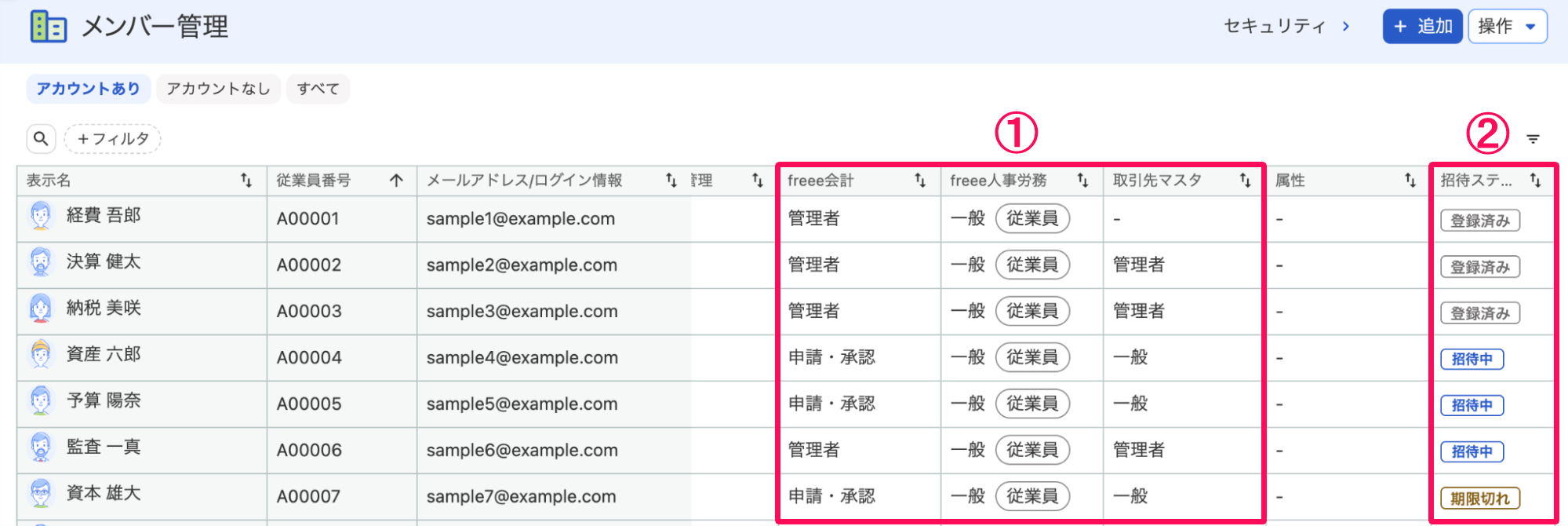This screenshot has width=1568, height=526.
Task: Click 期限切れ badge for 資本 雄大
Action: click(x=1480, y=499)
